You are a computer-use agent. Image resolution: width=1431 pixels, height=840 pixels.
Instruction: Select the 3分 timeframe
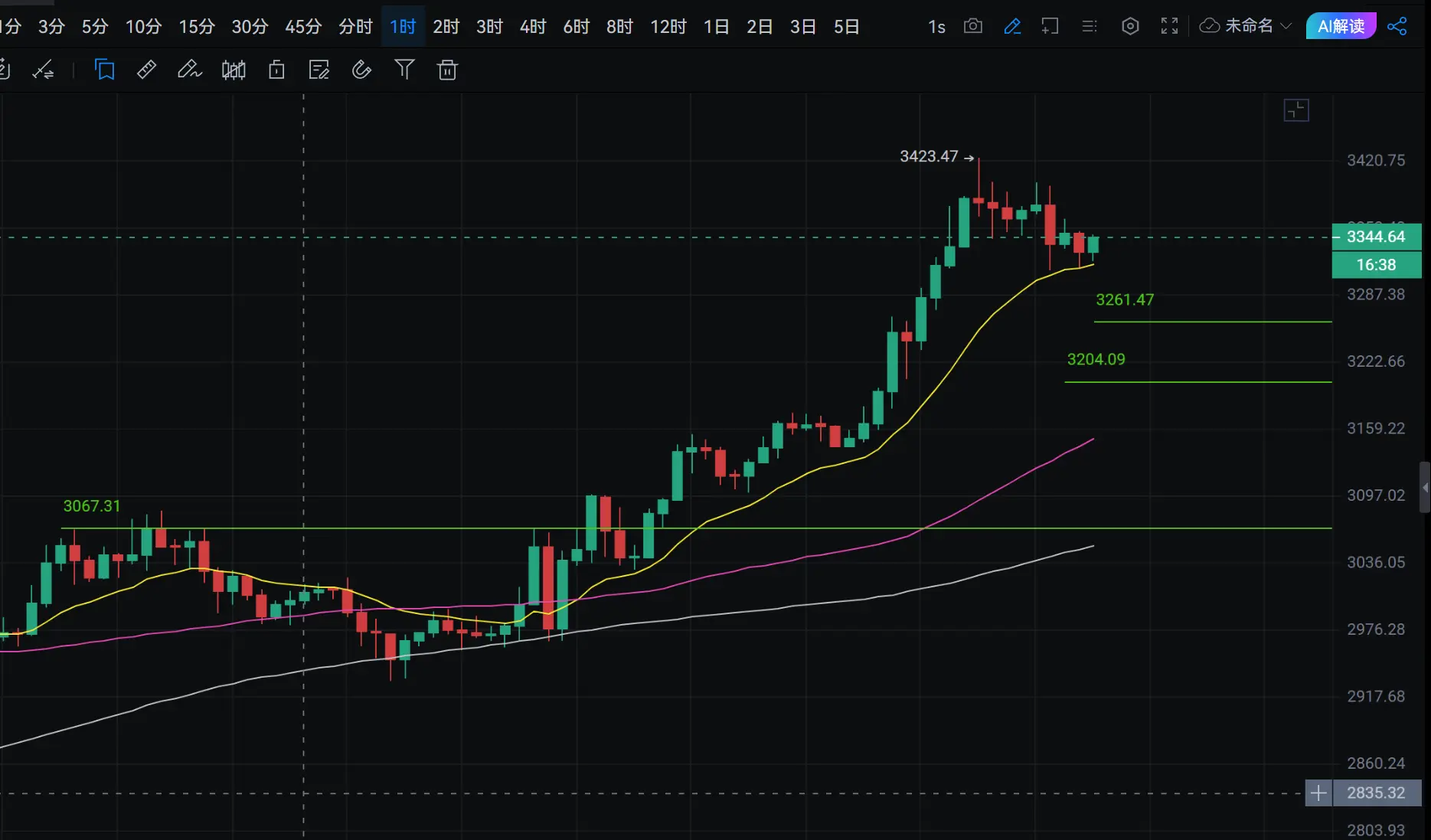coord(51,27)
